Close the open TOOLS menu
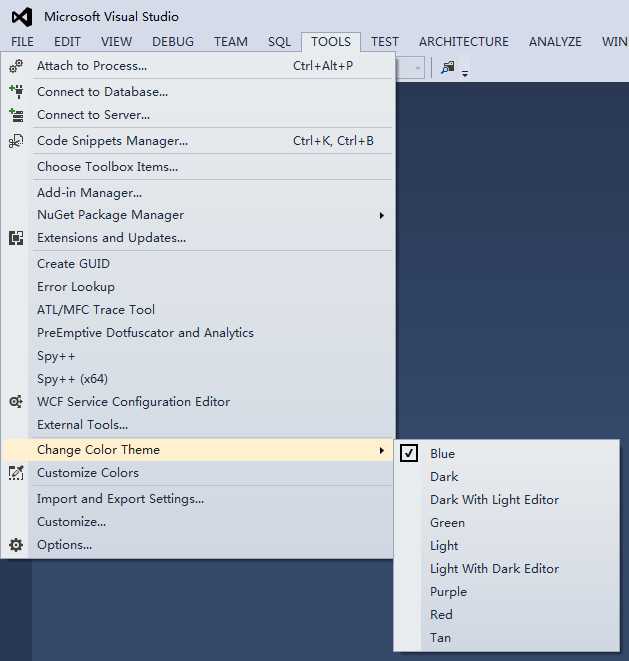 (x=331, y=42)
